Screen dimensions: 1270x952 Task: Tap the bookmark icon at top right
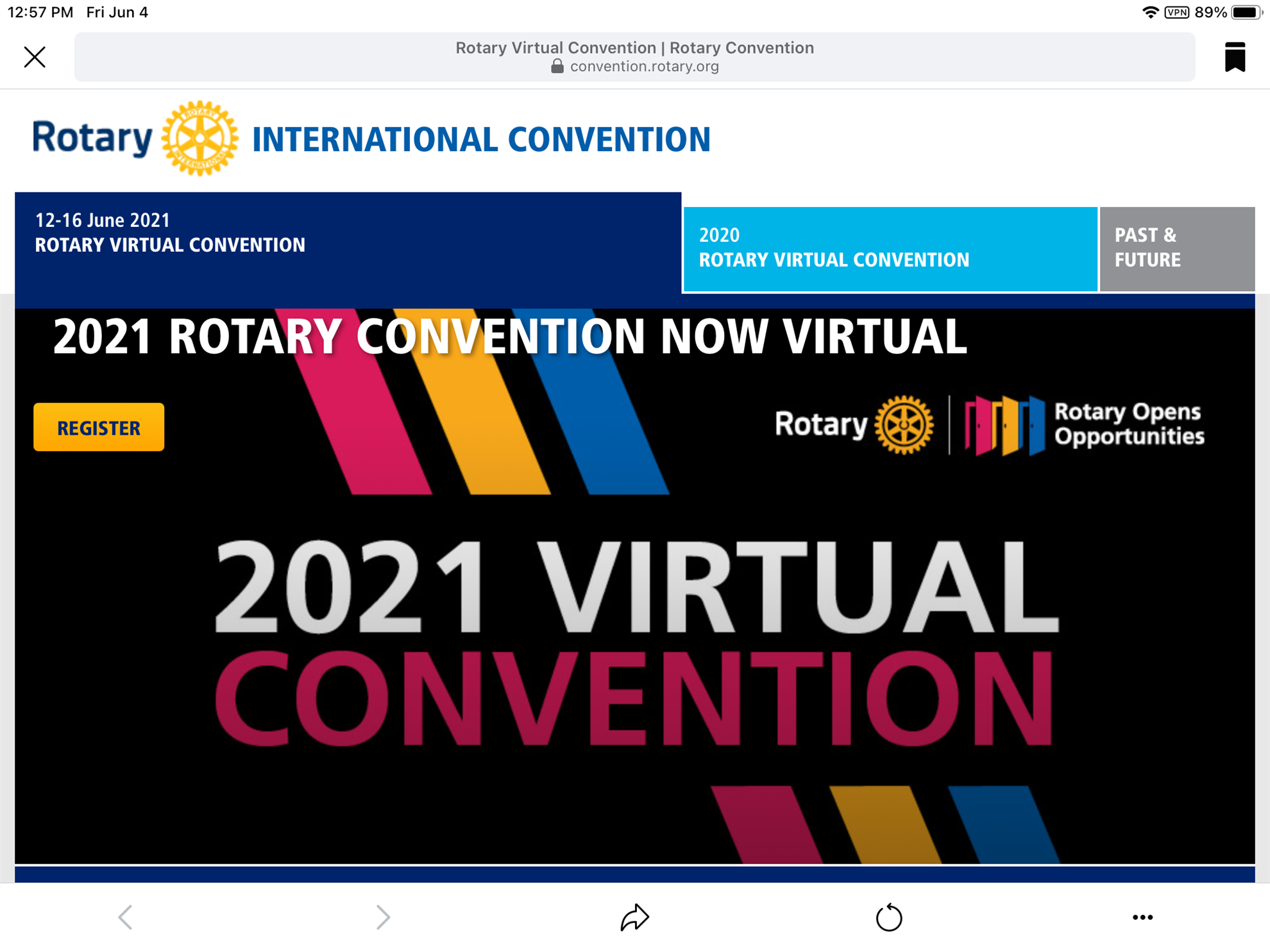pos(1234,57)
